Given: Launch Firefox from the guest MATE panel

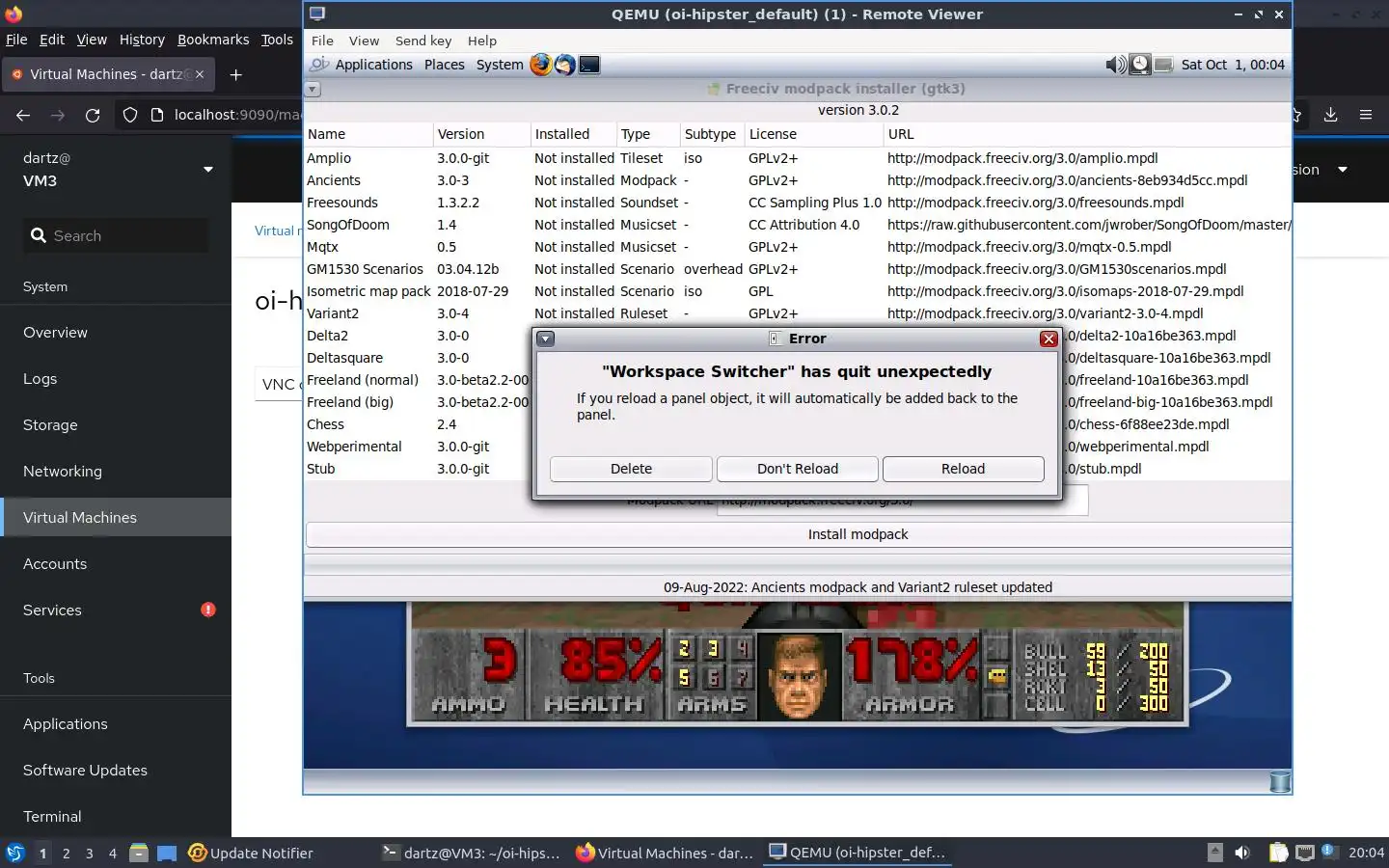Looking at the screenshot, I should click(x=541, y=65).
